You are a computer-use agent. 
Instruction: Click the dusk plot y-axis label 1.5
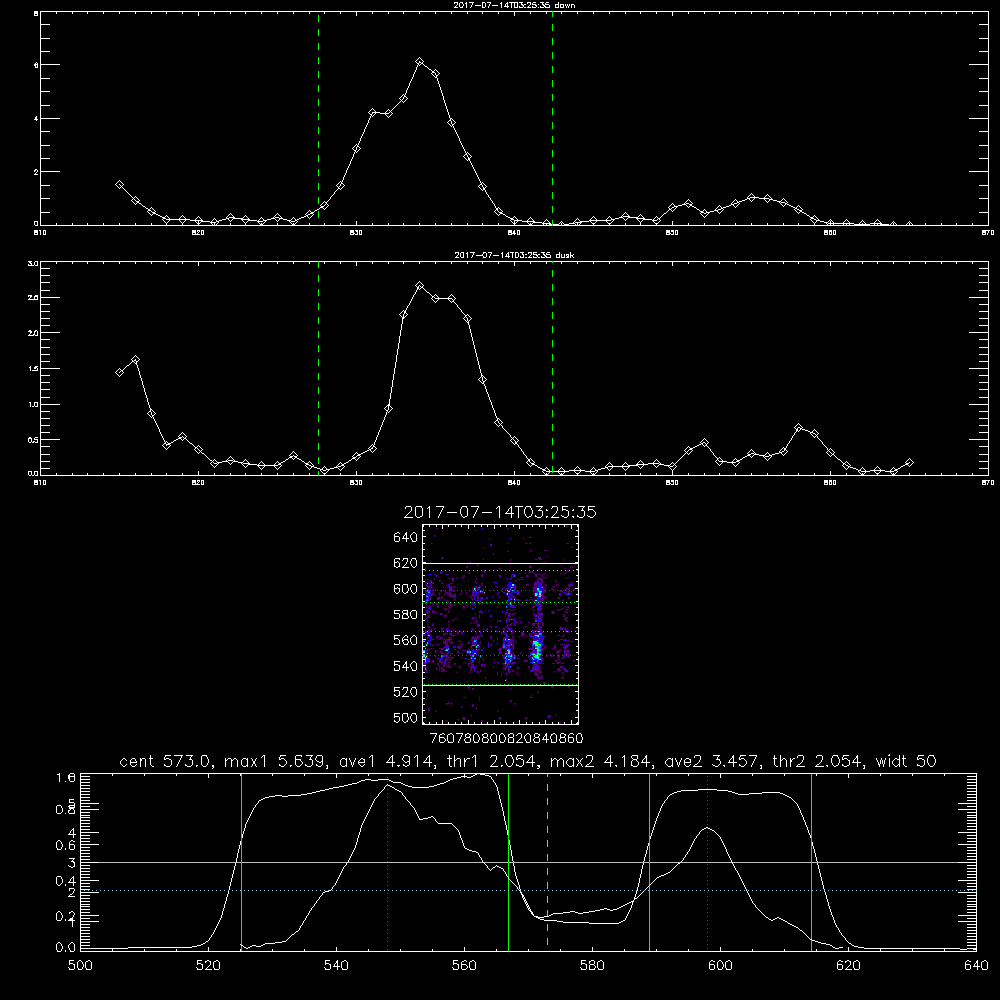[x=34, y=369]
